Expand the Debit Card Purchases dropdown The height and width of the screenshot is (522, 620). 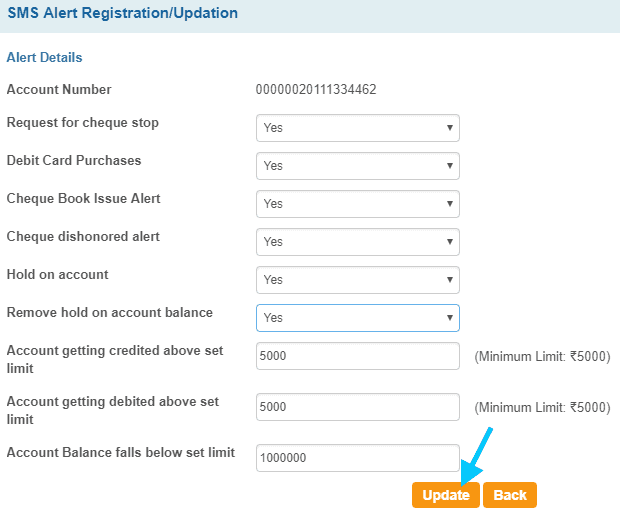357,166
